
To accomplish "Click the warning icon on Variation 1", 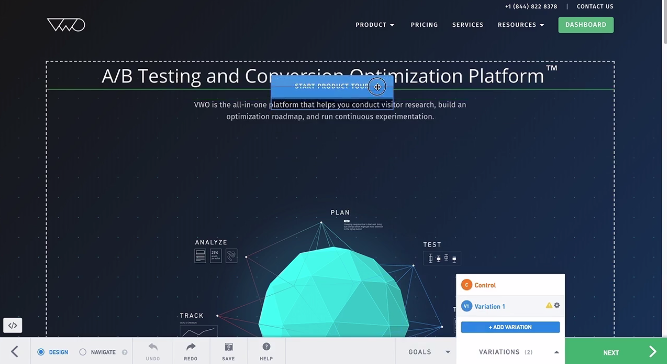I will point(549,305).
